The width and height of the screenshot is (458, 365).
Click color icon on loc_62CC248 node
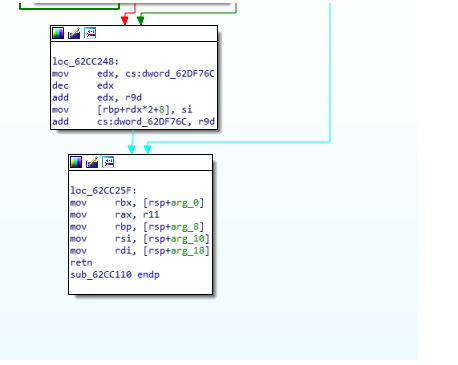(58, 33)
